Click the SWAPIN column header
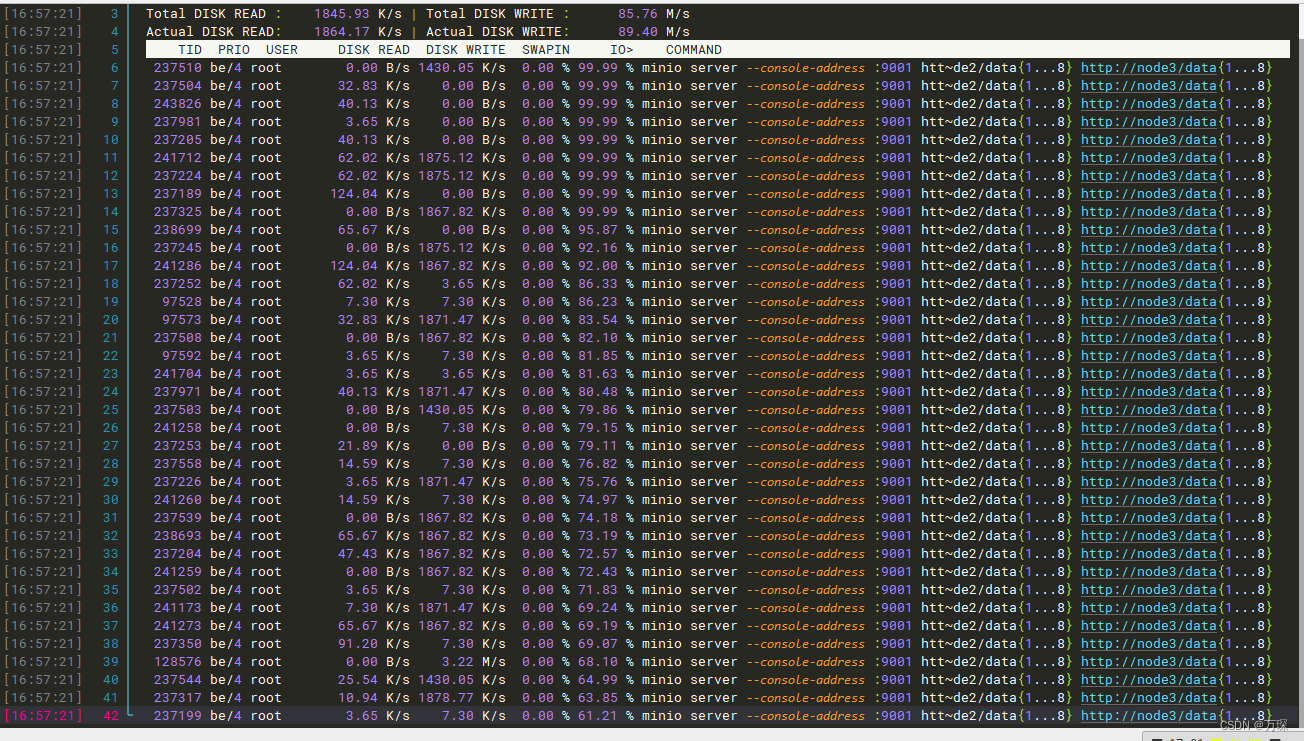 (546, 50)
